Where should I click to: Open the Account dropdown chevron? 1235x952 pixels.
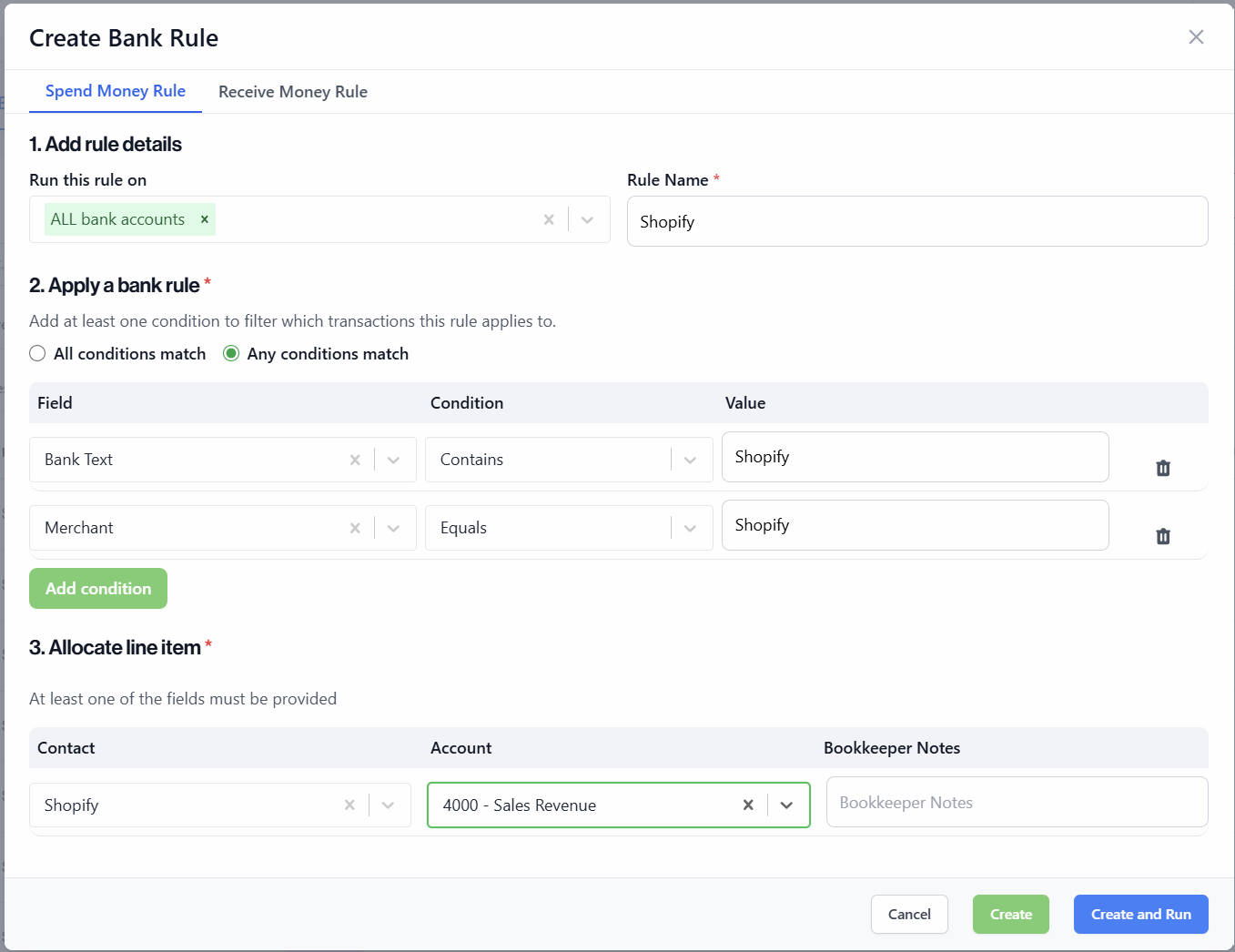pos(787,805)
